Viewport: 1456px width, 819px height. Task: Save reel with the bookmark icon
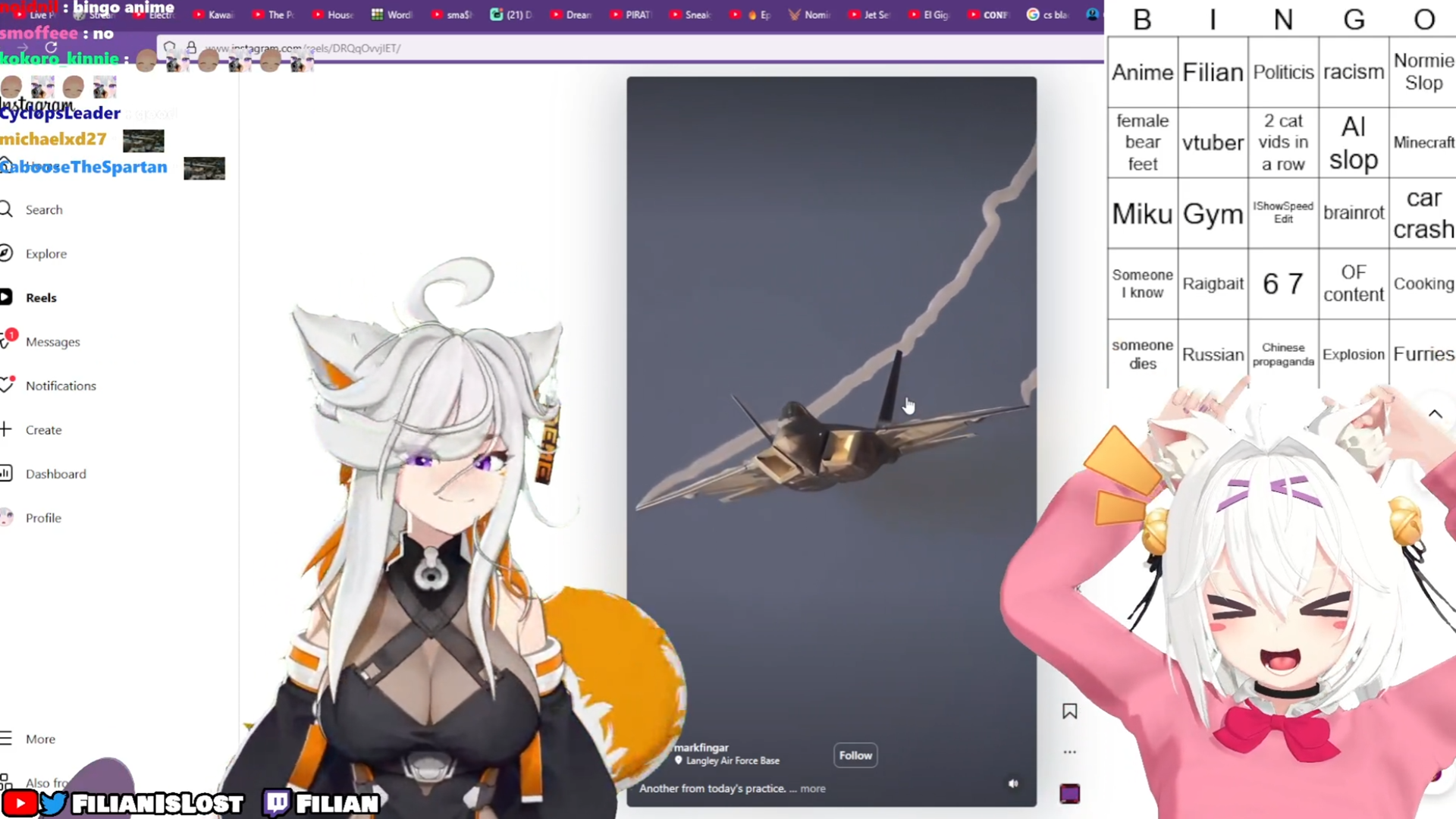tap(1069, 711)
